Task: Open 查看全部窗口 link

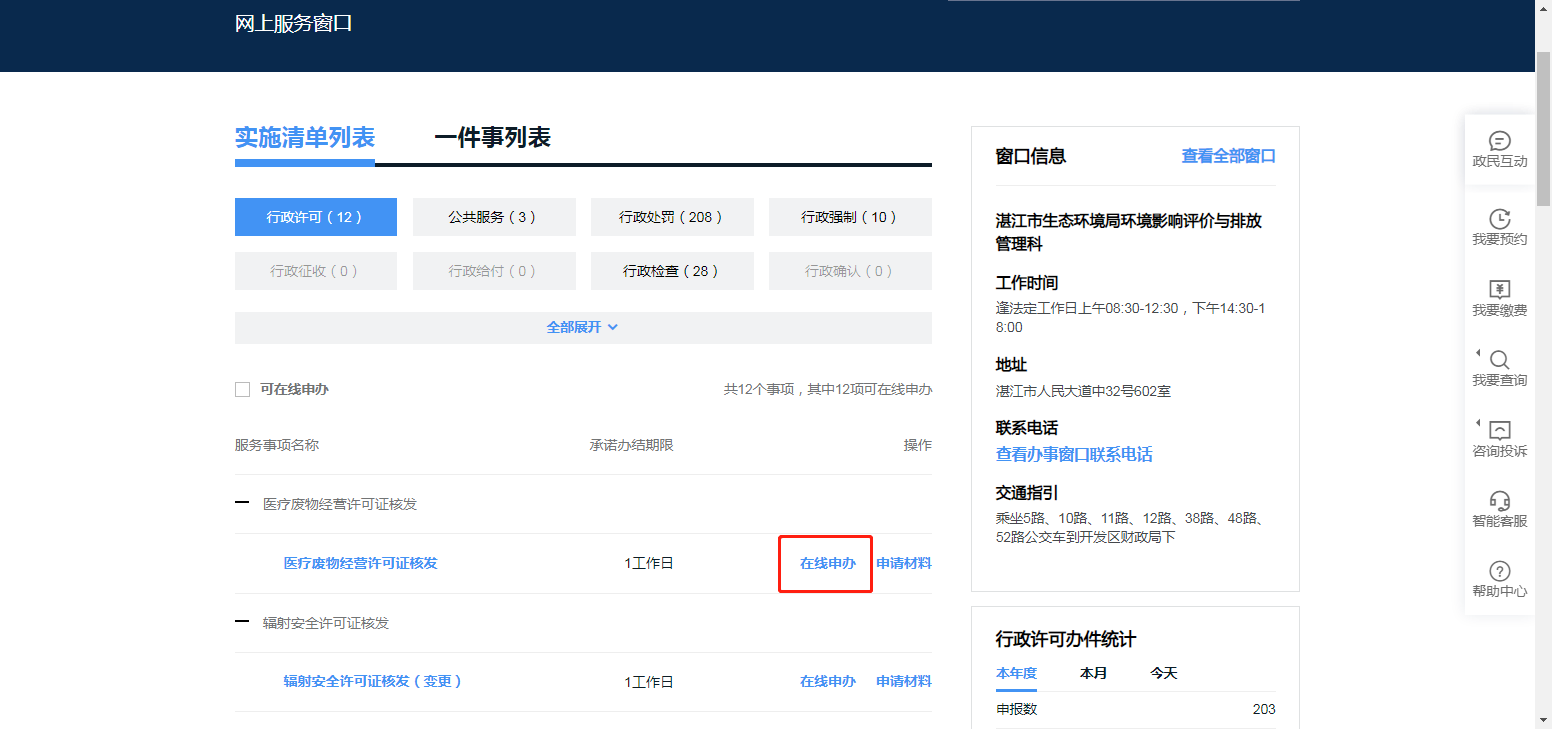Action: tap(1228, 156)
